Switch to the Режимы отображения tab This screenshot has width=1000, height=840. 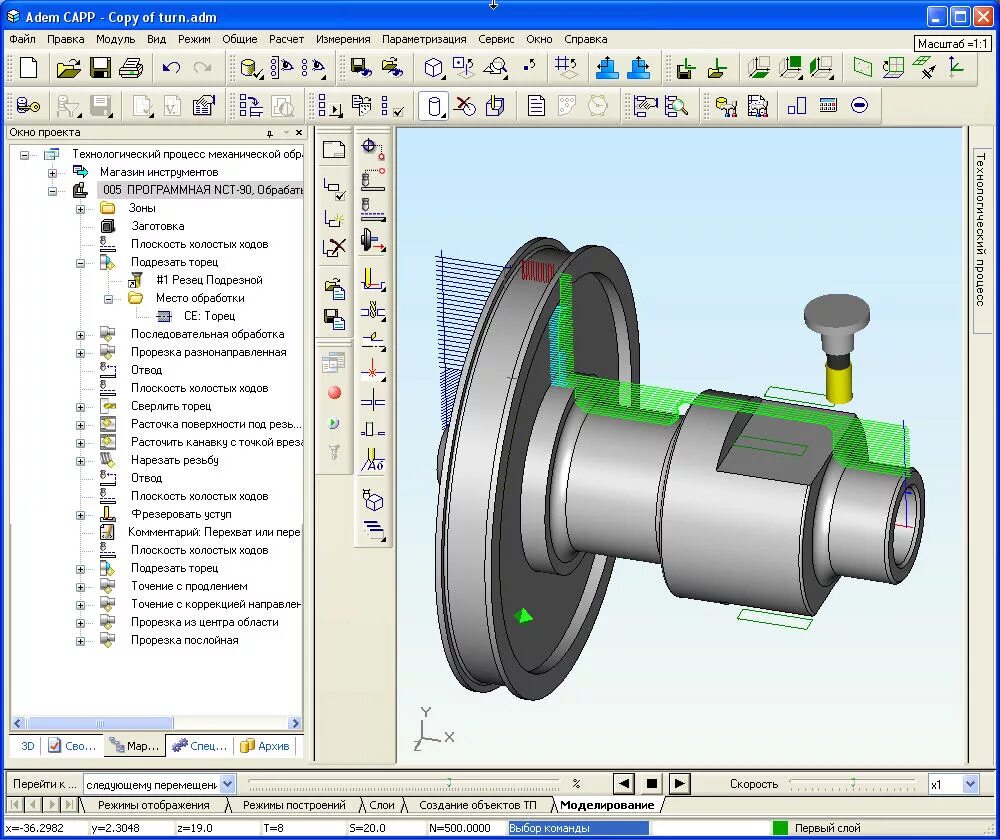(154, 805)
